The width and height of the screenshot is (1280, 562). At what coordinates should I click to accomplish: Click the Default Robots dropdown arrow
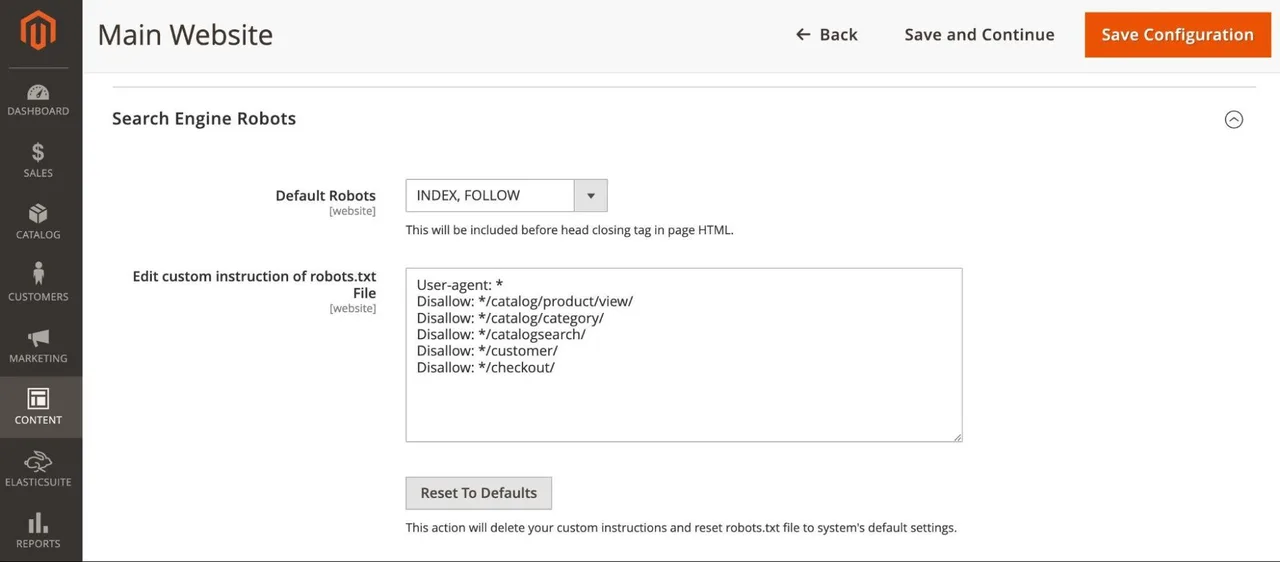pyautogui.click(x=590, y=195)
